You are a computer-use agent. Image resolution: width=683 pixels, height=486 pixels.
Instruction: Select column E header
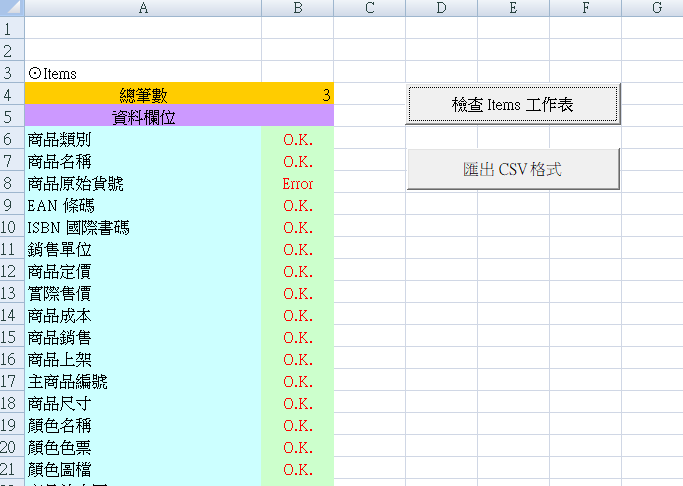[513, 8]
